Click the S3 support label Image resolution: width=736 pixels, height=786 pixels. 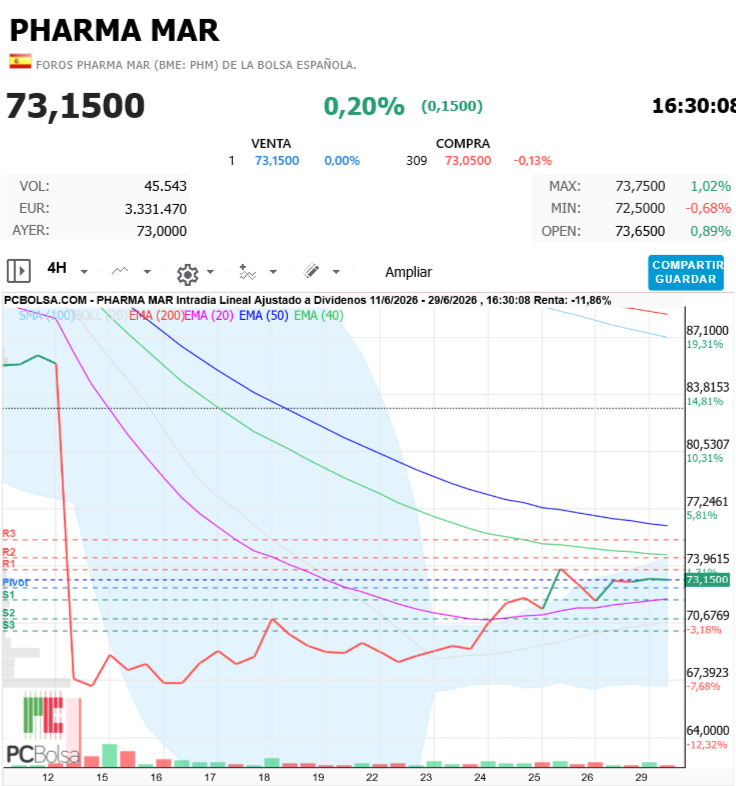pyautogui.click(x=9, y=625)
